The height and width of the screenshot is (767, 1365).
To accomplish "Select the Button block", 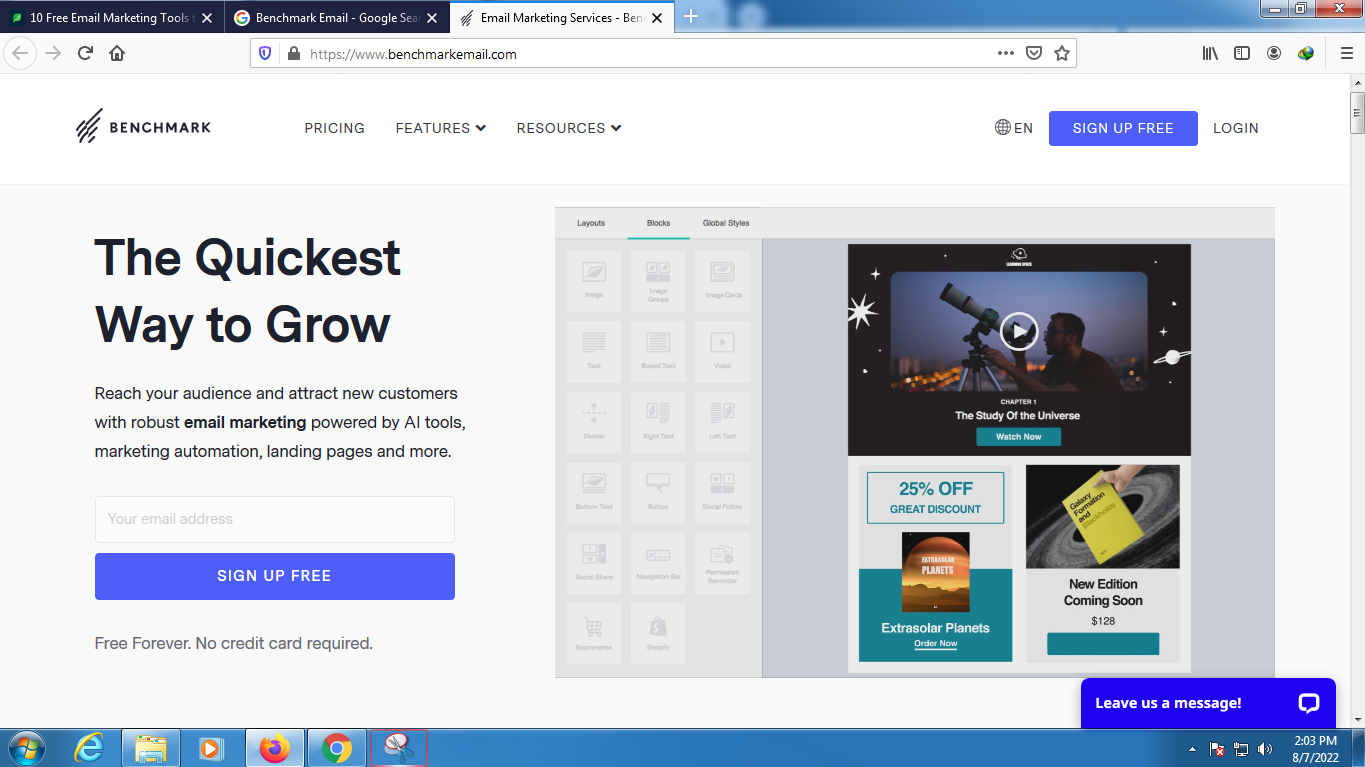I will point(658,492).
